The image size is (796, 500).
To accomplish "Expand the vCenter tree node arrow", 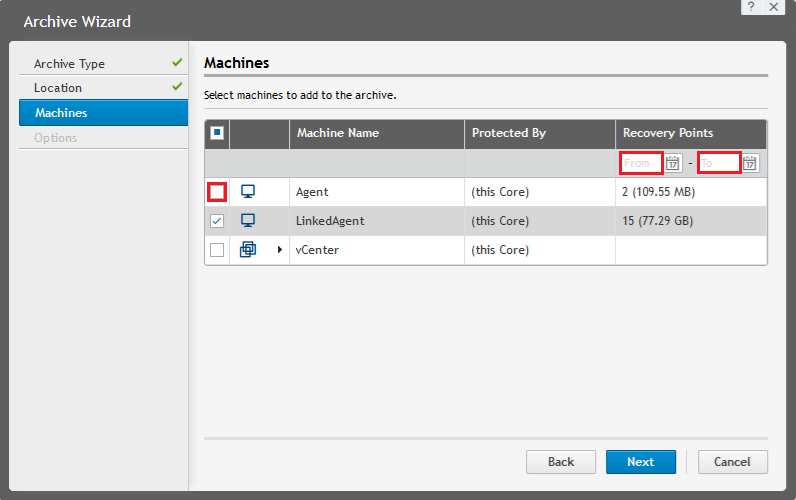I will pyautogui.click(x=280, y=250).
